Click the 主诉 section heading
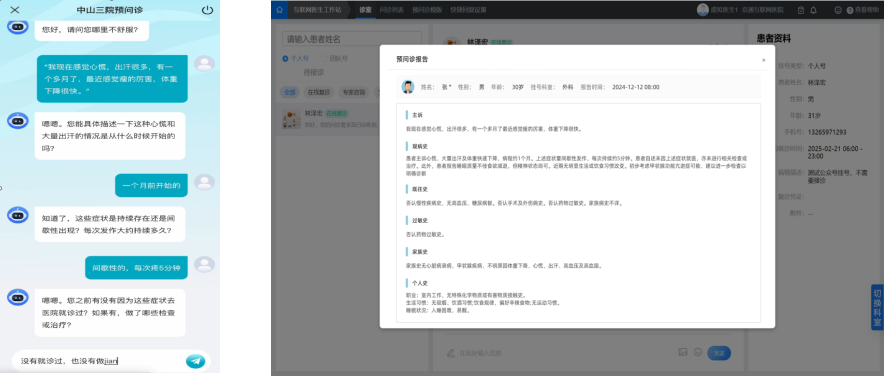This screenshot has width=884, height=377. pos(417,114)
